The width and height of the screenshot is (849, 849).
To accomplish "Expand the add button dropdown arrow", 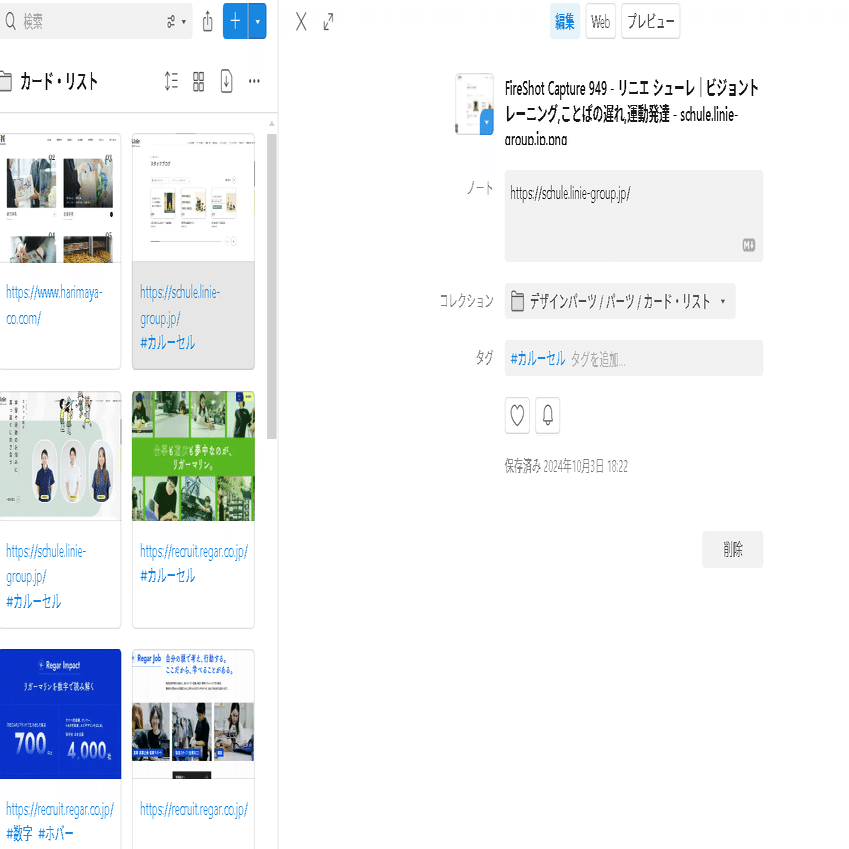I will 258,21.
